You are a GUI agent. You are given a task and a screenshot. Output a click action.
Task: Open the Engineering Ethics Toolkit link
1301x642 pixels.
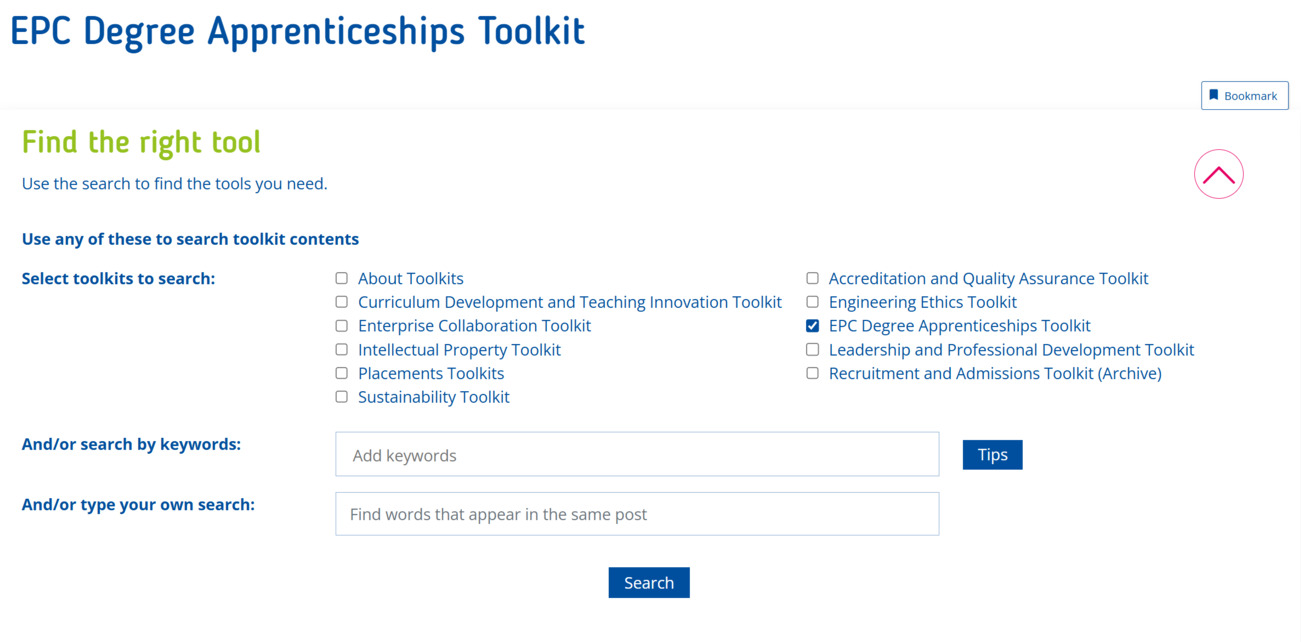[922, 301]
